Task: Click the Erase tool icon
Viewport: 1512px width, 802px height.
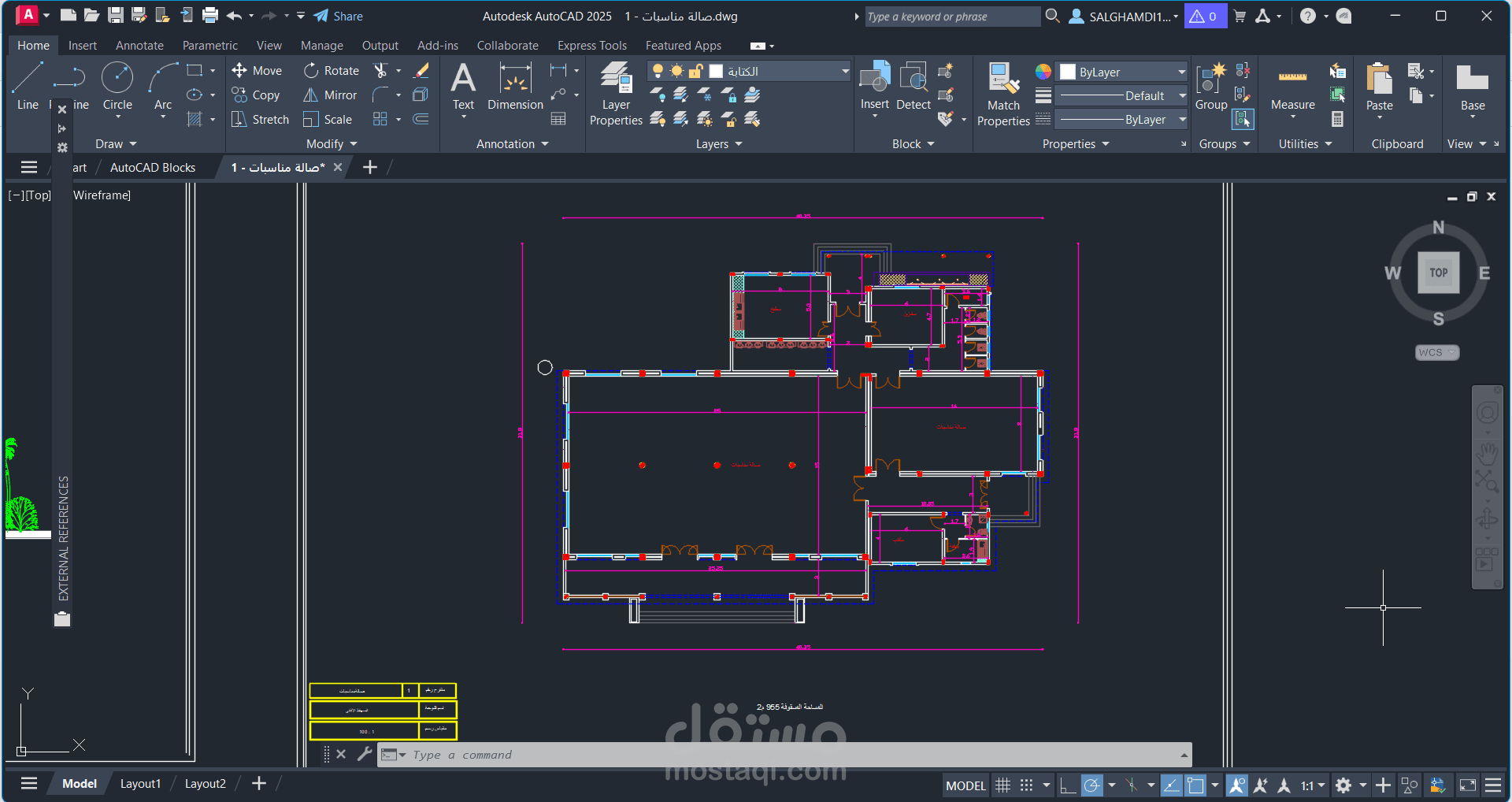Action: (422, 71)
